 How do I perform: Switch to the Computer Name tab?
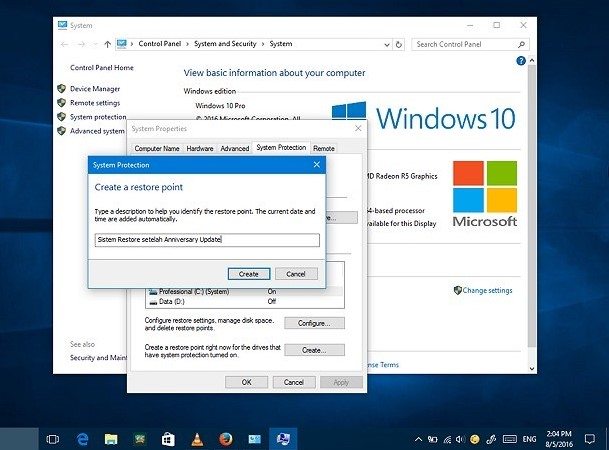point(157,148)
